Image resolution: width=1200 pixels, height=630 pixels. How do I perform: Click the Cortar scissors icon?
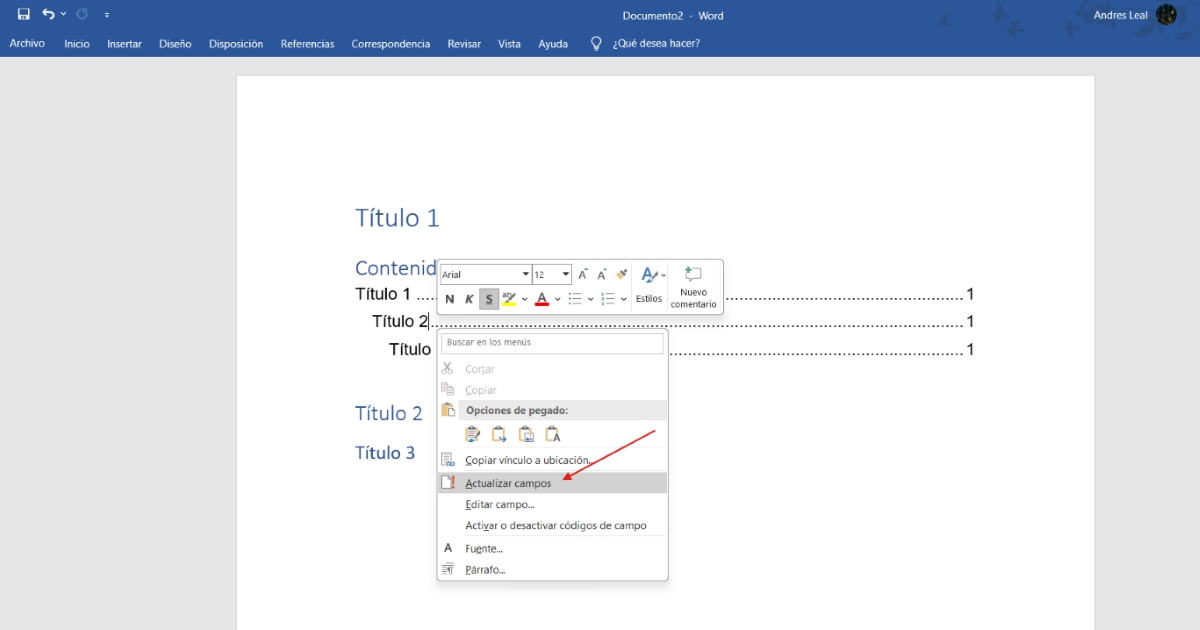click(x=448, y=369)
